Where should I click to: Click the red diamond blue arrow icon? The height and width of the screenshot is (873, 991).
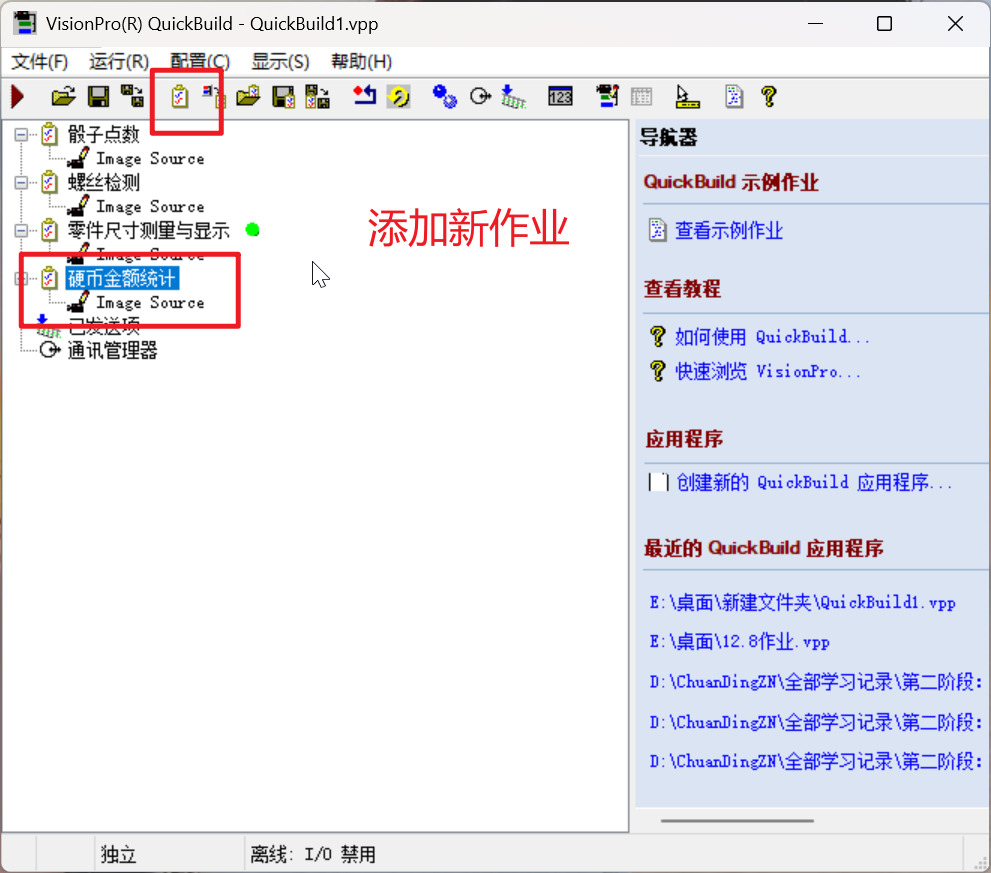point(365,96)
